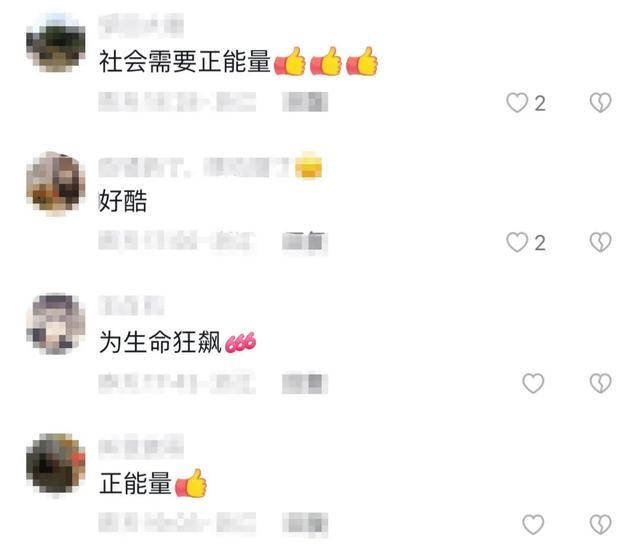
Task: Dislike the '为生命狂飙' comment
Action: pyautogui.click(x=600, y=383)
